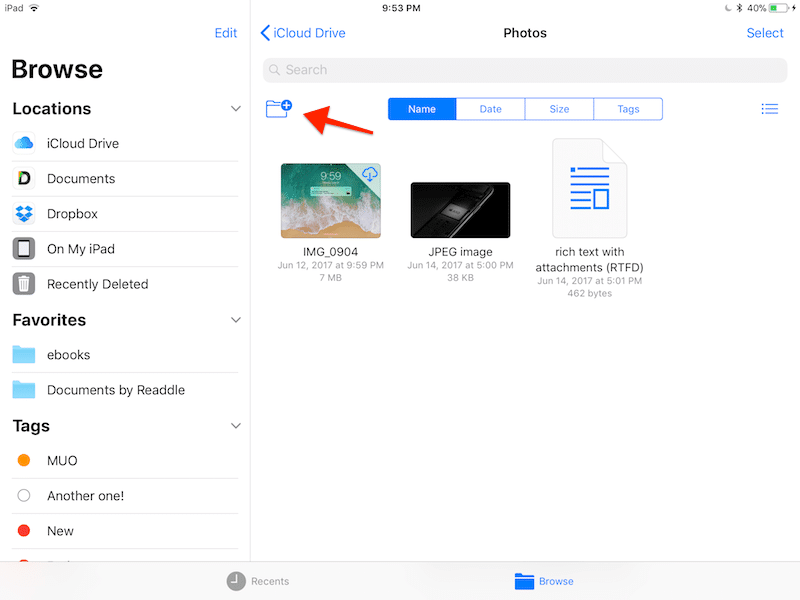
Task: Open Recently Deleted trash
Action: pyautogui.click(x=97, y=284)
